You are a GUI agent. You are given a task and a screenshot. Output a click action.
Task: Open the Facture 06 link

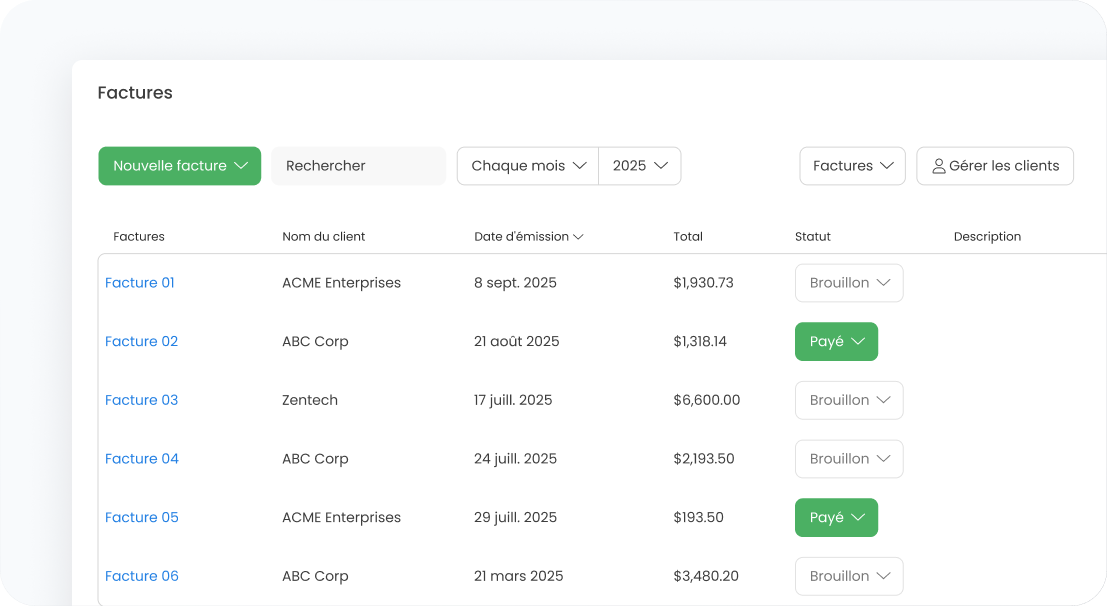142,576
